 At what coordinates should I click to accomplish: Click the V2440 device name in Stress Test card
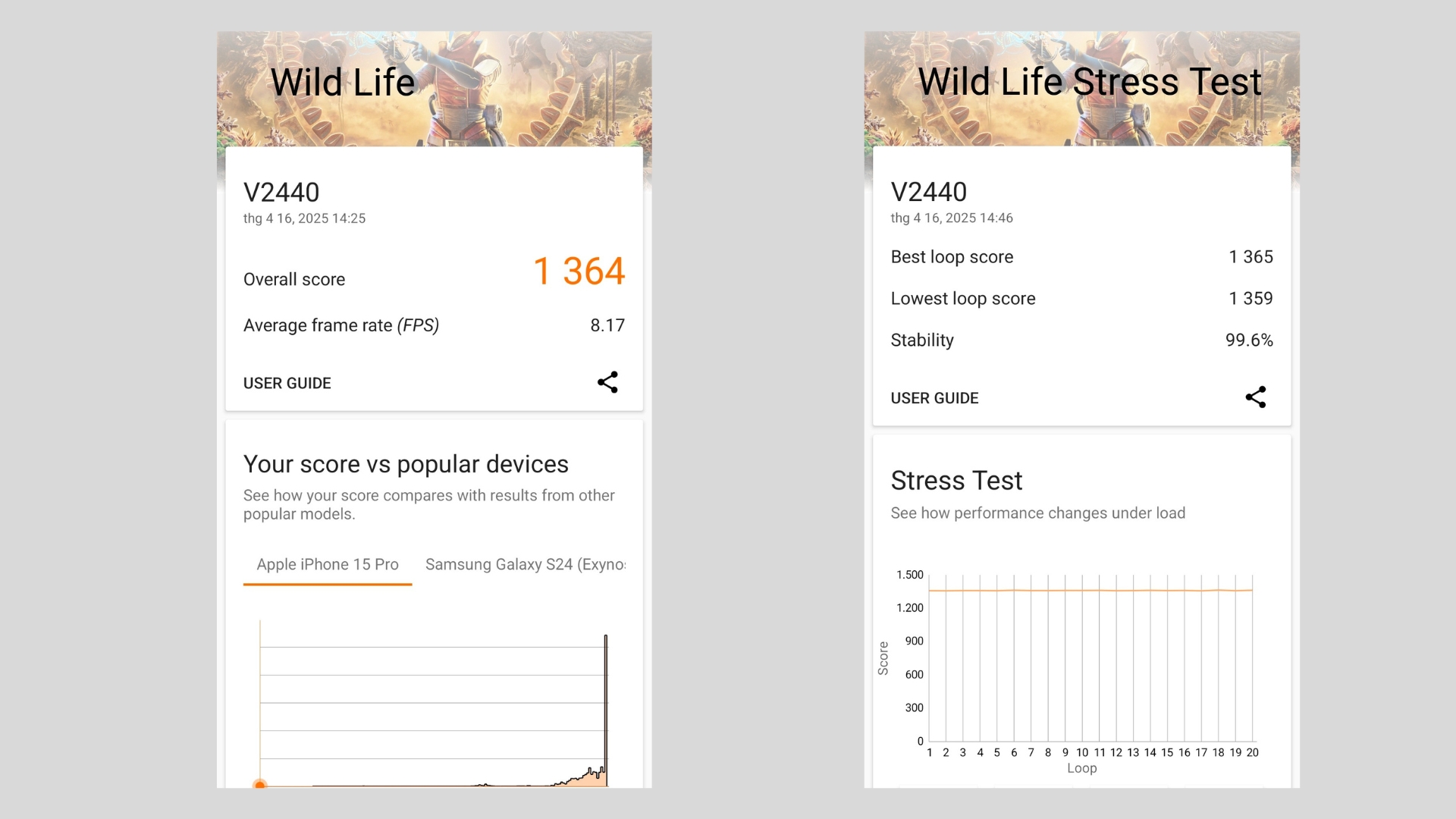(929, 192)
